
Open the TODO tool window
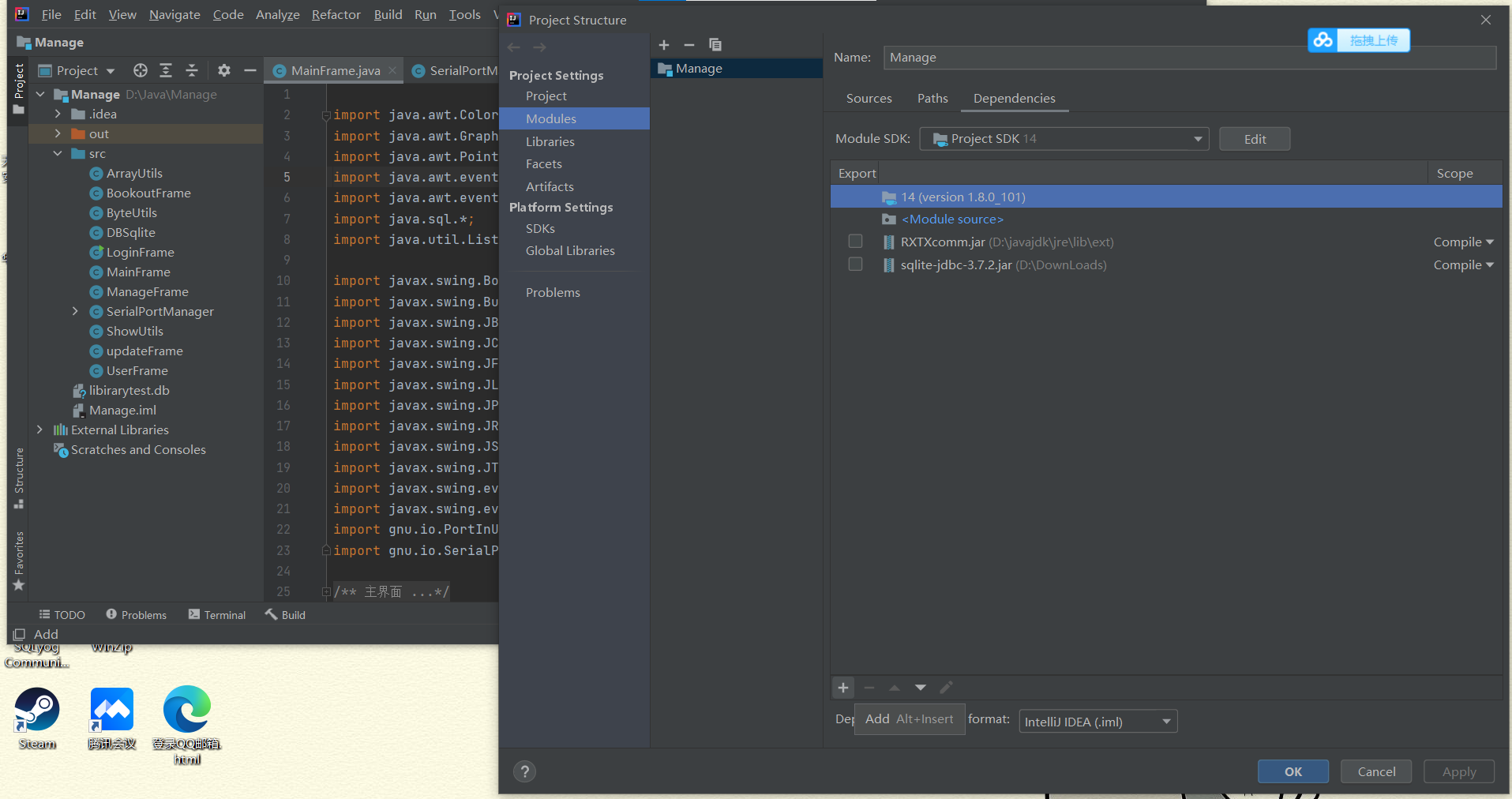[x=62, y=615]
